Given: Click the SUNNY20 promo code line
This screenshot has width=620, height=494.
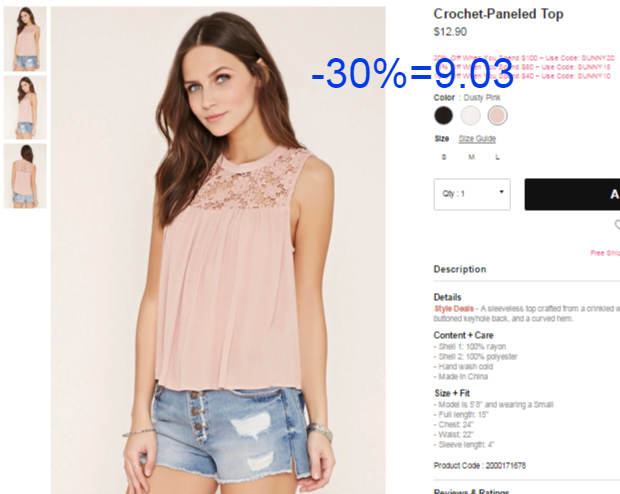Looking at the screenshot, I should click(524, 58).
